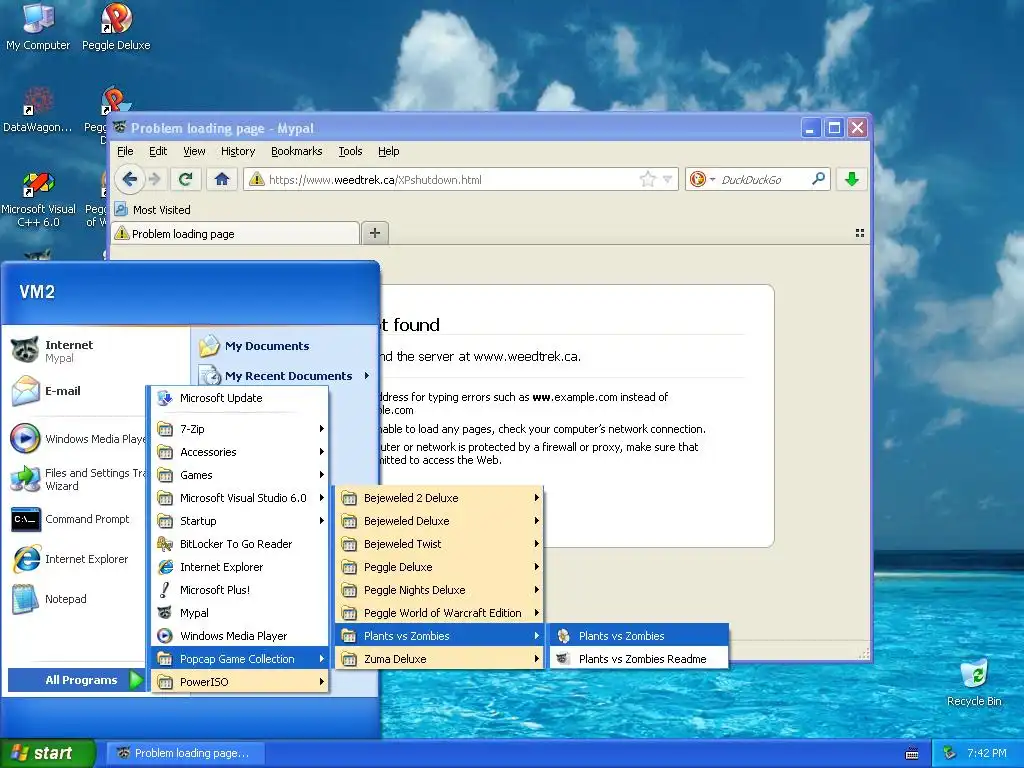Launch Plants vs Zombies from the submenu
The width and height of the screenshot is (1024, 768).
(x=639, y=636)
